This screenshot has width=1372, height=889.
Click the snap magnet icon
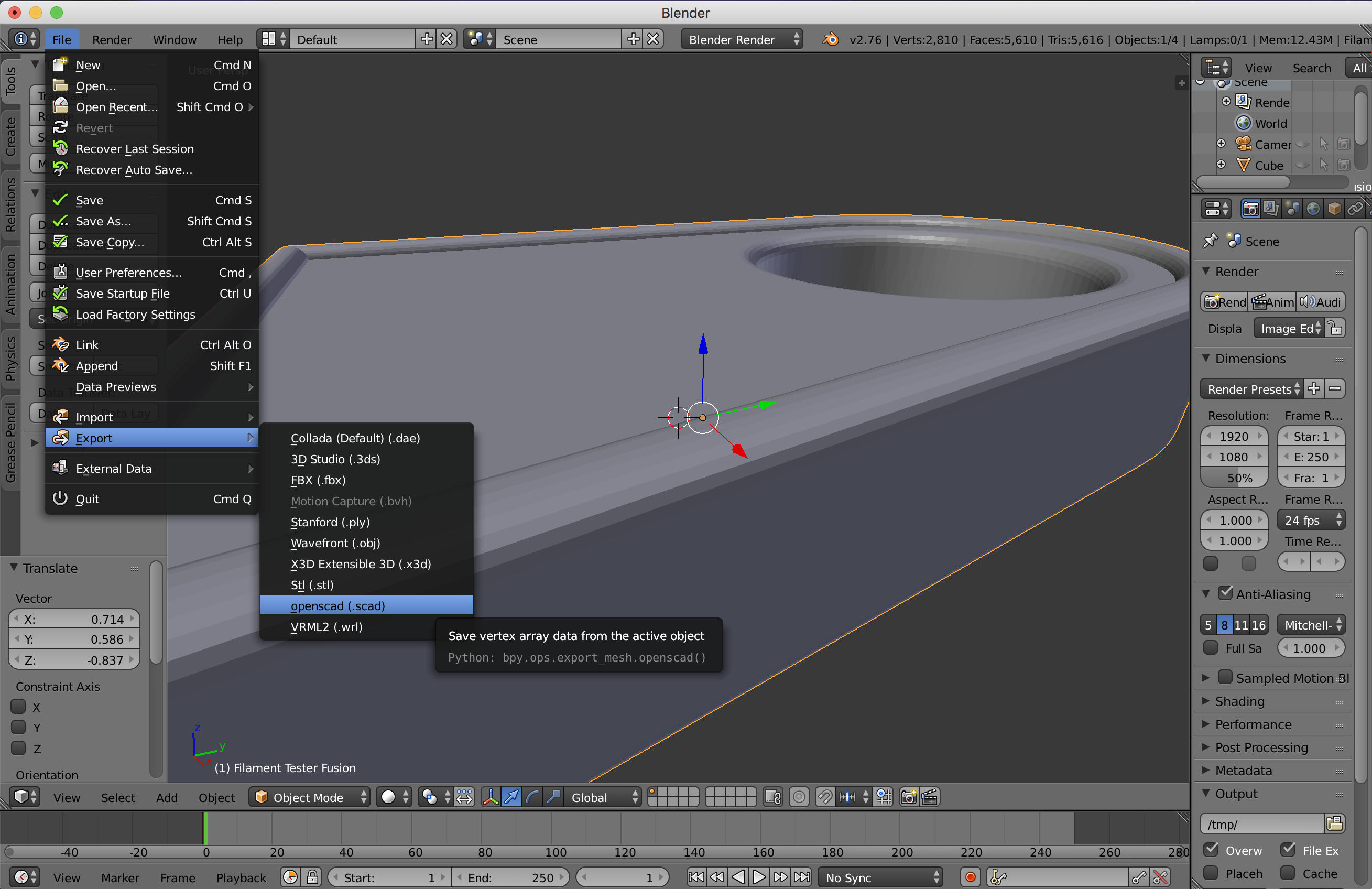tap(825, 797)
